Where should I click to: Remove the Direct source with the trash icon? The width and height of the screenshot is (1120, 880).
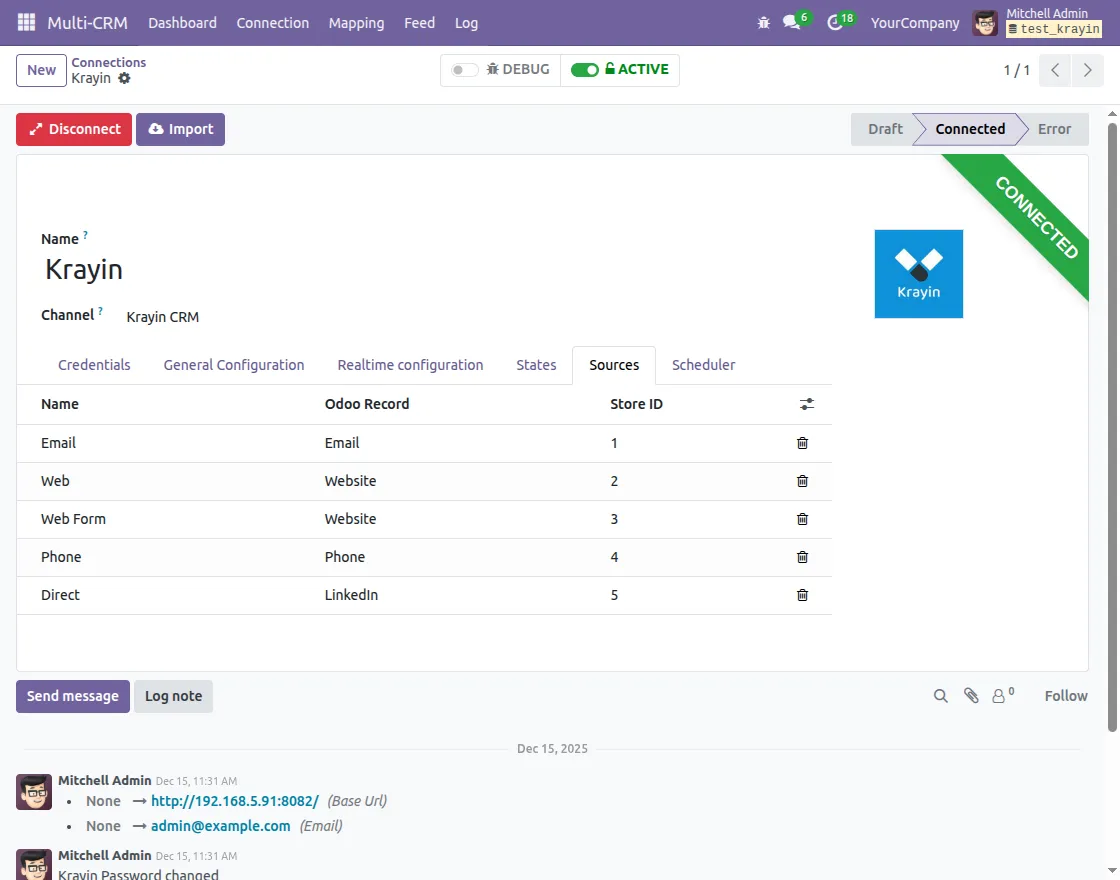[802, 595]
